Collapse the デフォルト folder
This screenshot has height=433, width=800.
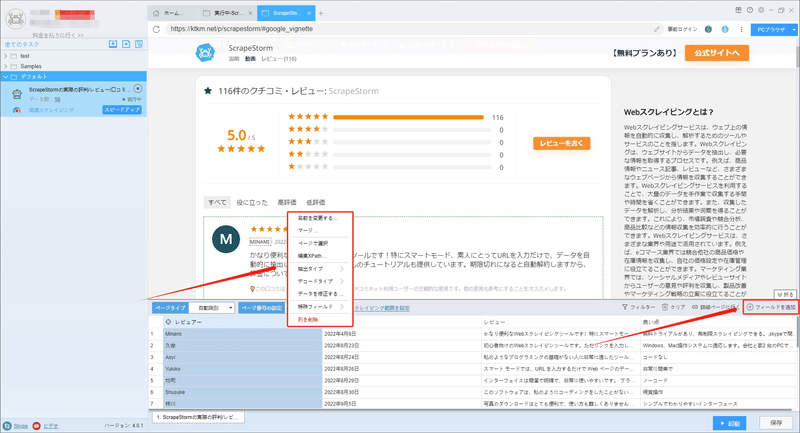pyautogui.click(x=6, y=77)
